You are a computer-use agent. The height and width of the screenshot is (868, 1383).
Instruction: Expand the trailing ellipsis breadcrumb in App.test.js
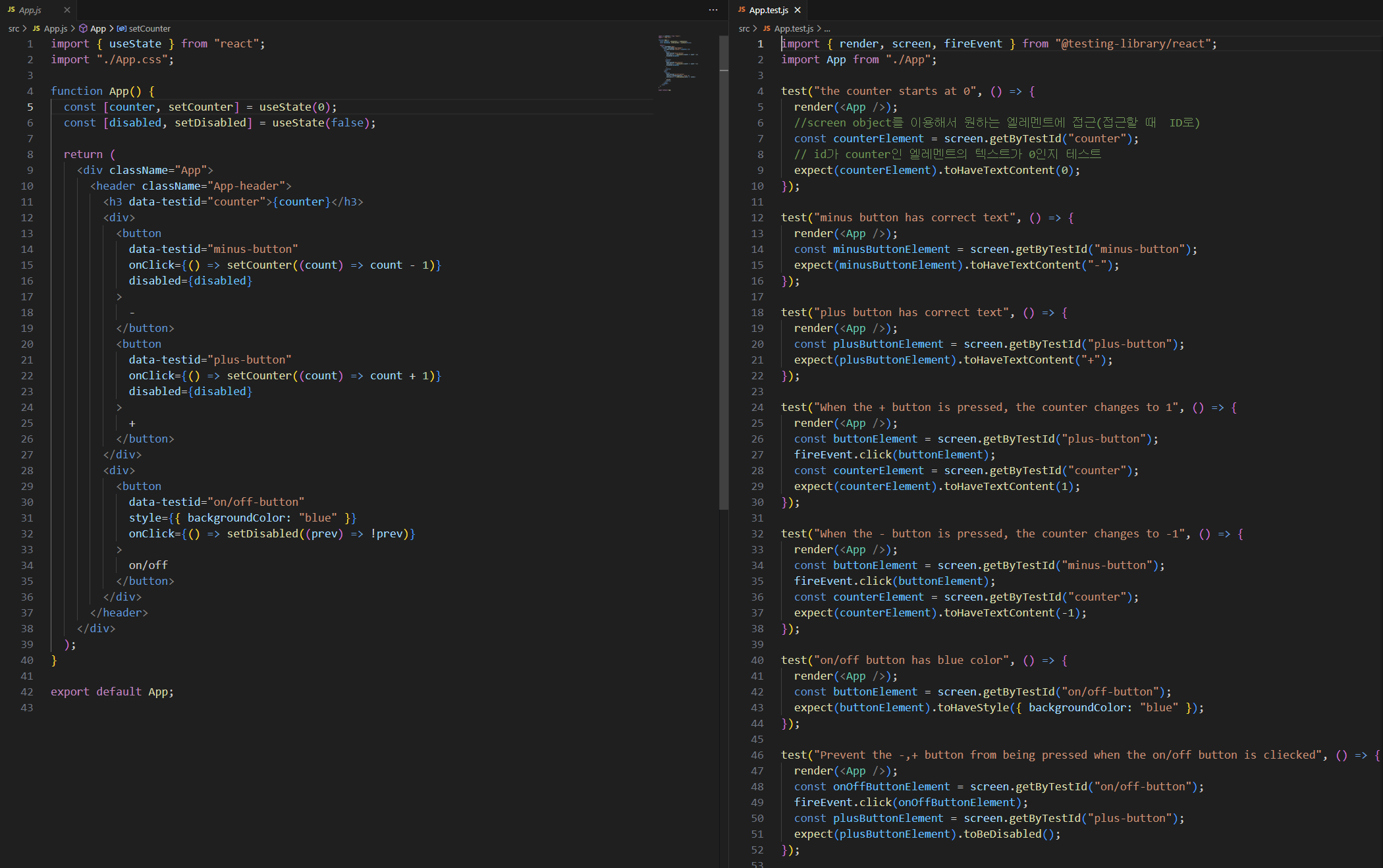[x=827, y=28]
